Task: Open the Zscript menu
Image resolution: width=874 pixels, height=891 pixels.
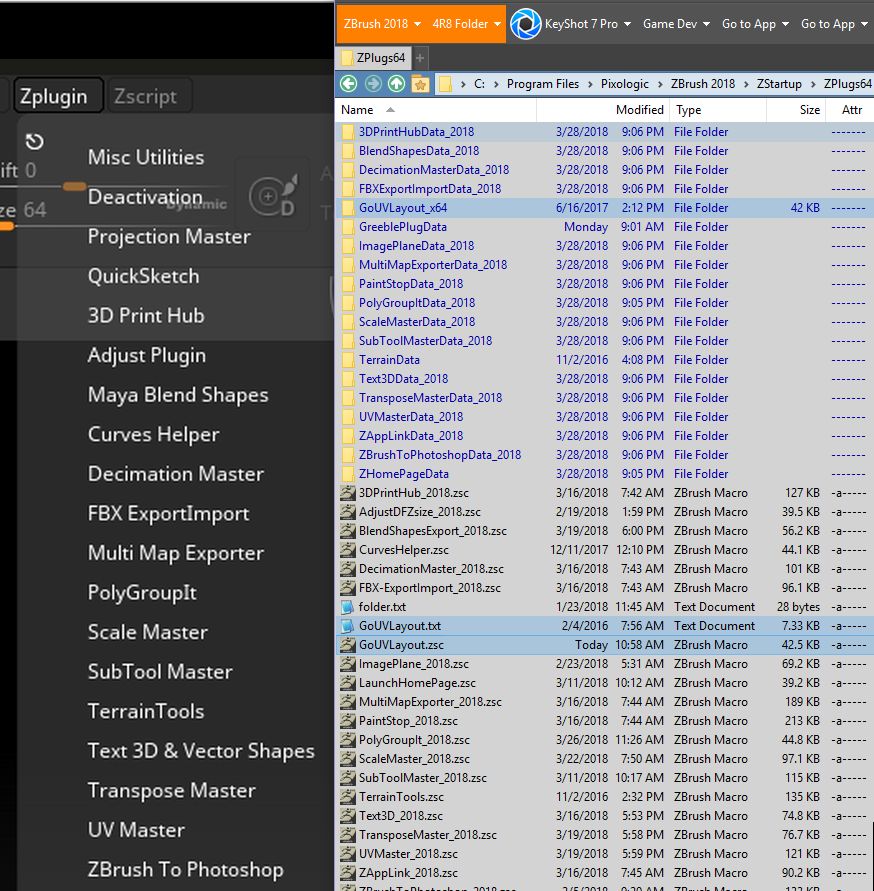Action: (146, 97)
